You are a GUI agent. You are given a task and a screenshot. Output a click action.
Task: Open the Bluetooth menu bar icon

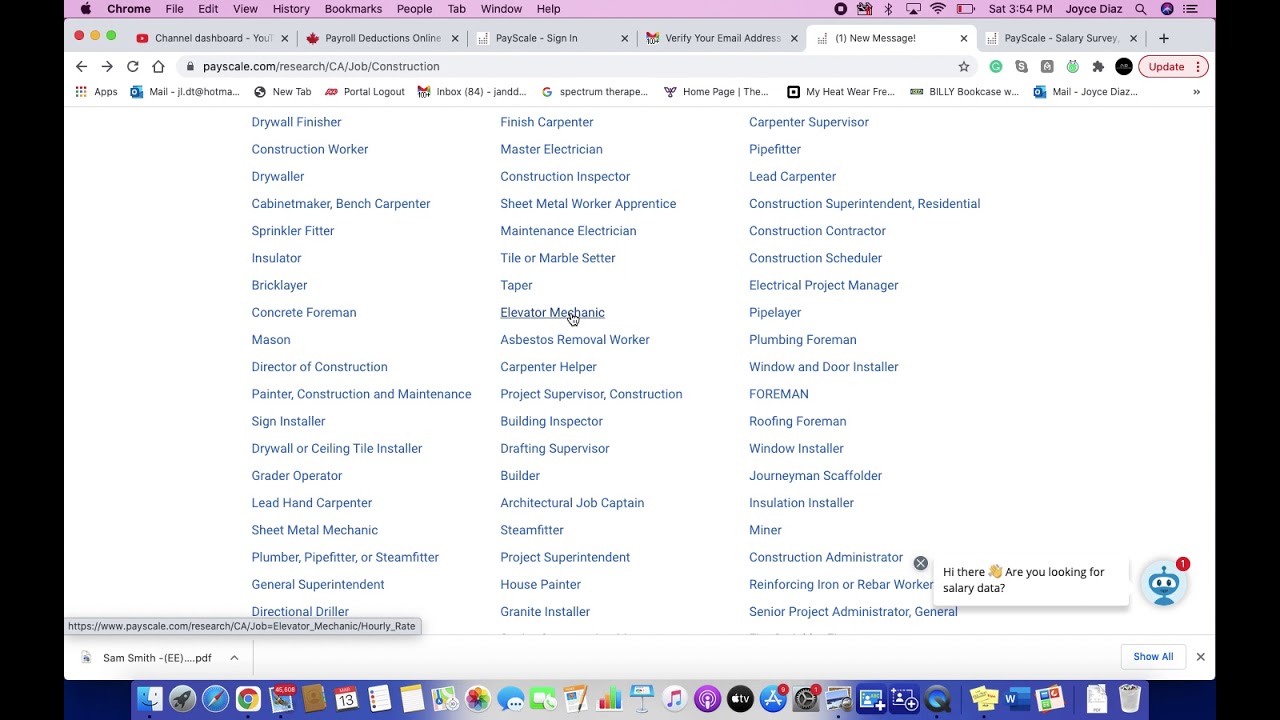click(x=888, y=9)
